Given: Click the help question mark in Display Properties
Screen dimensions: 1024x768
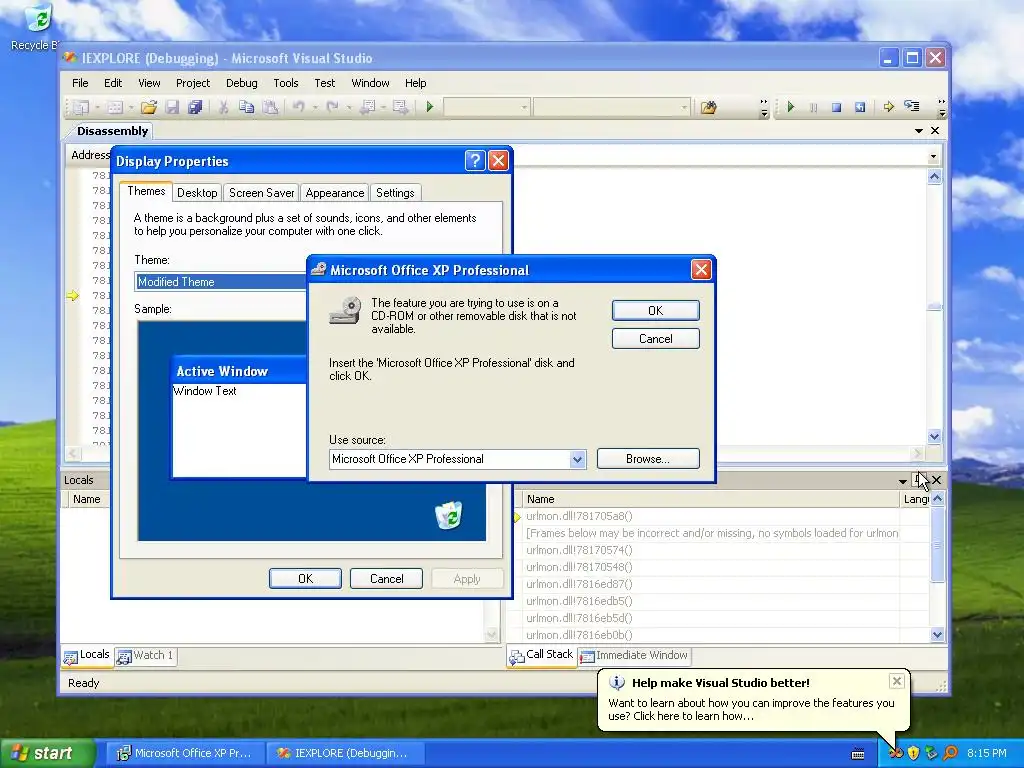Looking at the screenshot, I should 475,161.
